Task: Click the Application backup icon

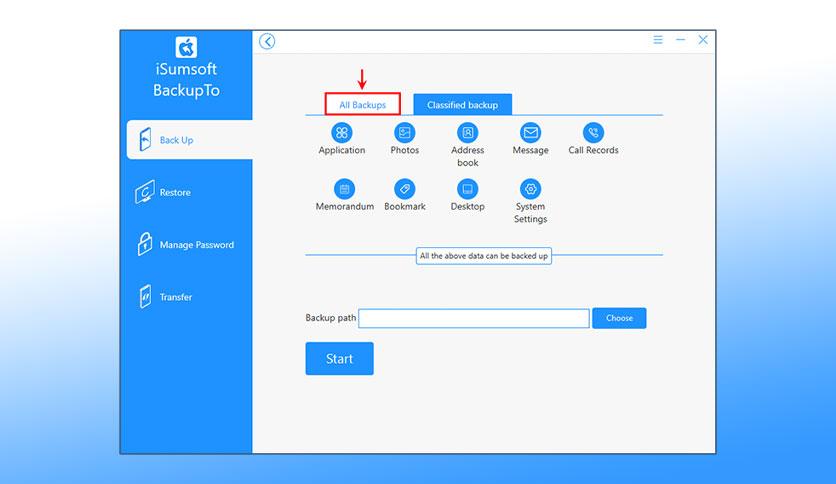Action: [x=342, y=133]
